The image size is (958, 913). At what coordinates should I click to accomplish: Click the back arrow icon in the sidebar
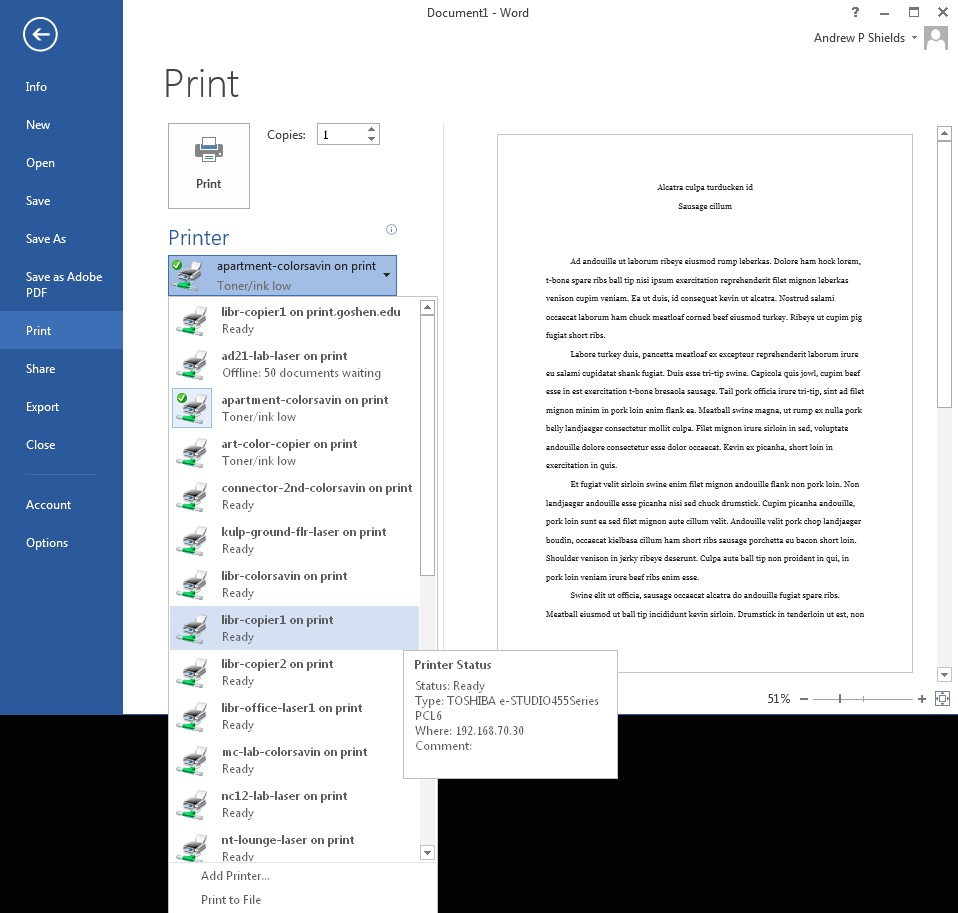(x=40, y=36)
